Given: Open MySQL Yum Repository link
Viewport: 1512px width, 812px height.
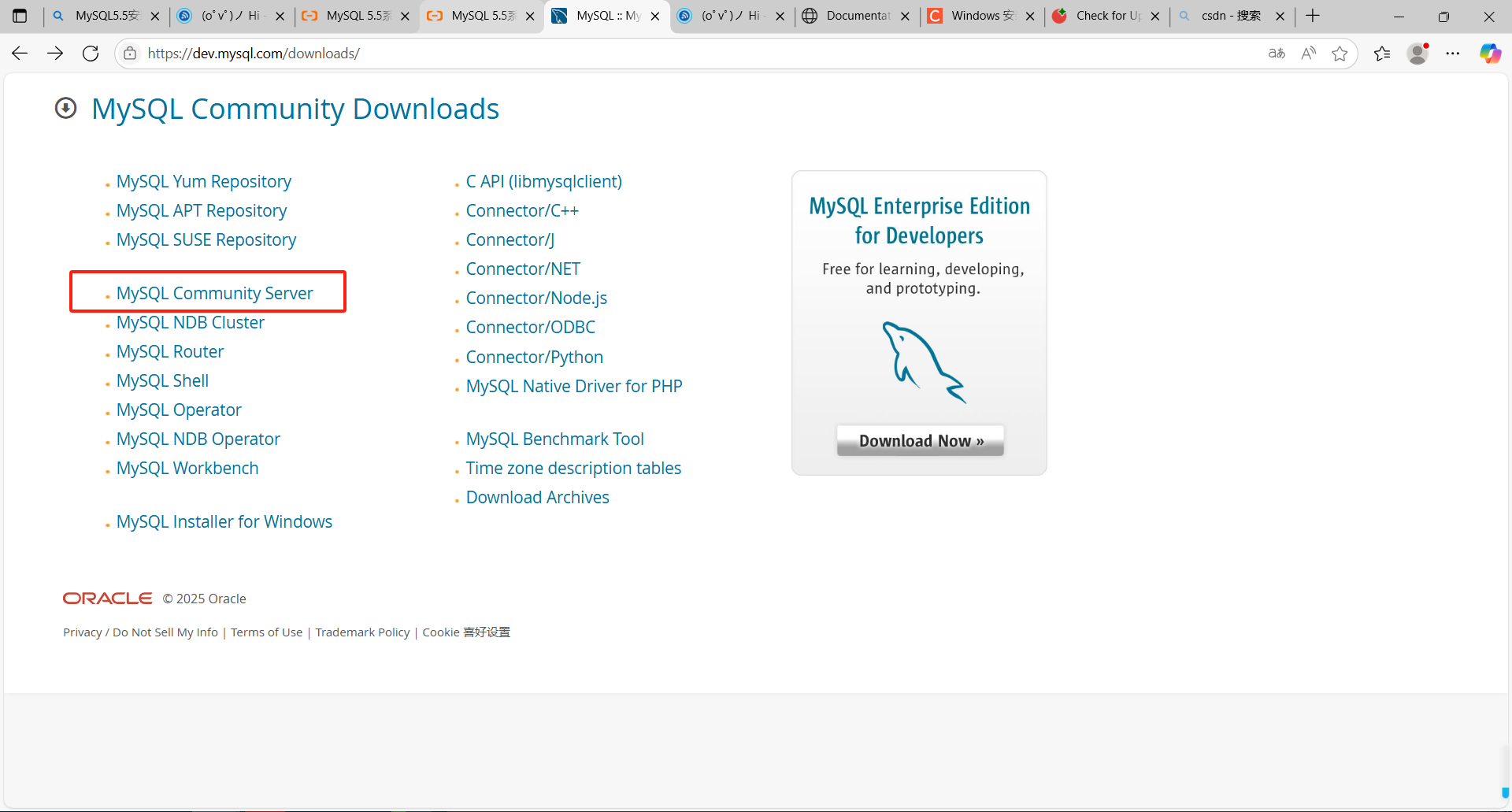Looking at the screenshot, I should tap(204, 181).
